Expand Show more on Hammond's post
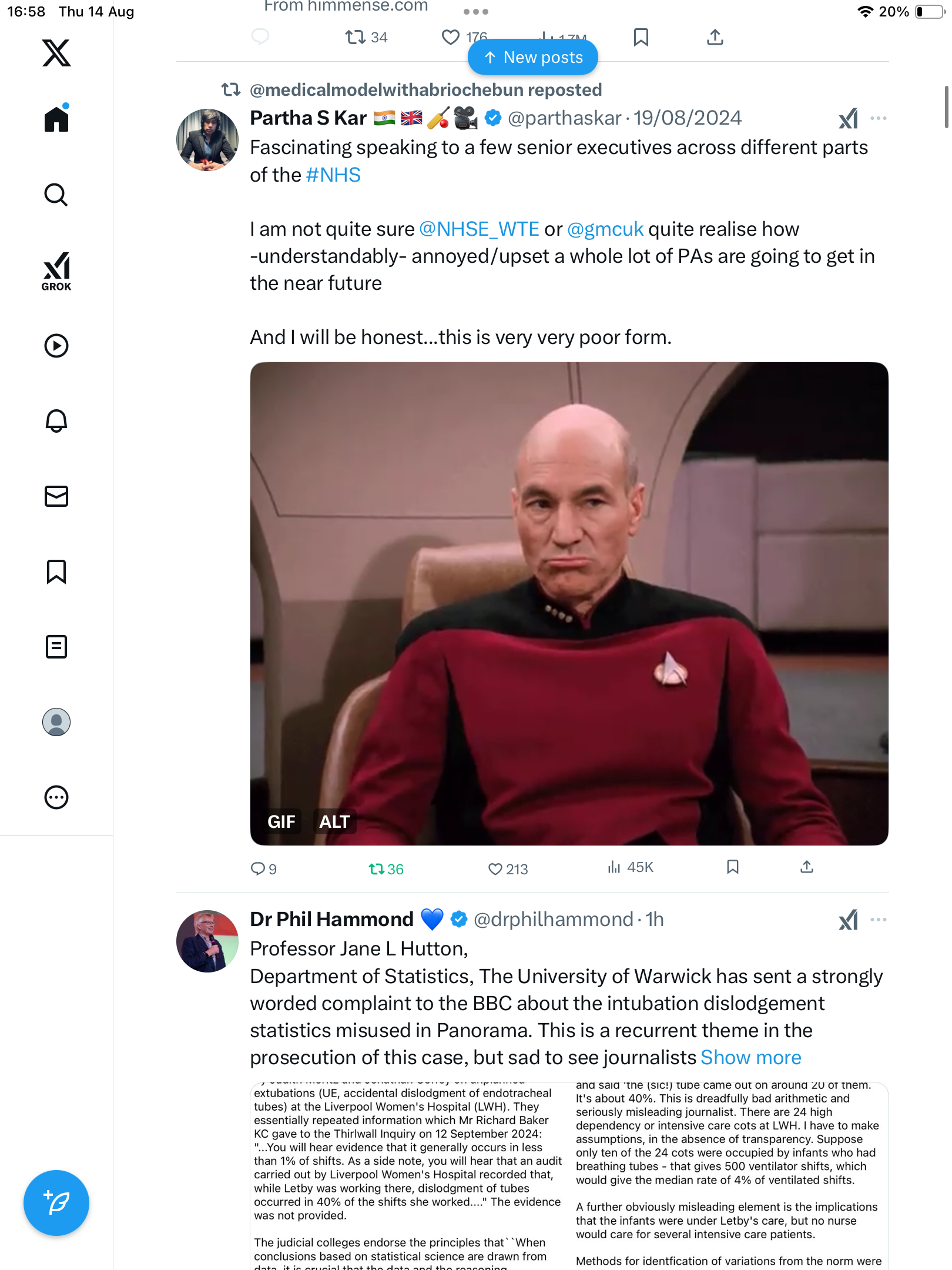952x1270 pixels. click(751, 1057)
